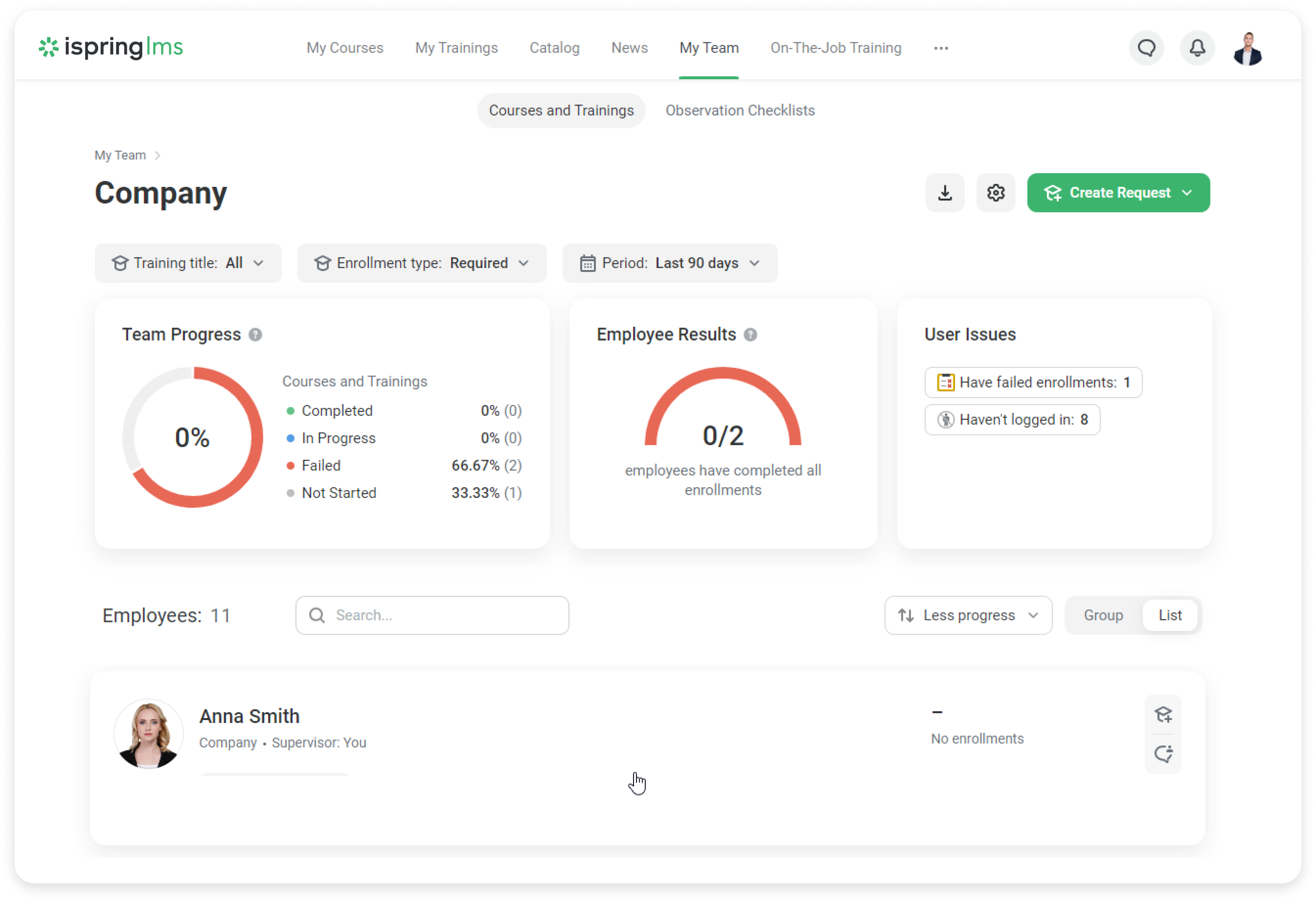Click the Create Request button
The image size is (1316, 902).
click(x=1118, y=193)
